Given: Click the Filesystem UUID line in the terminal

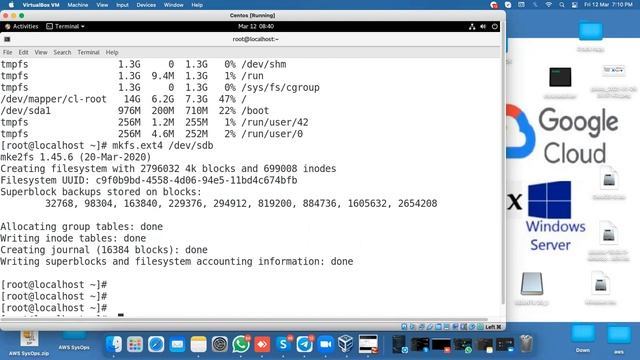Looking at the screenshot, I should (x=149, y=180).
